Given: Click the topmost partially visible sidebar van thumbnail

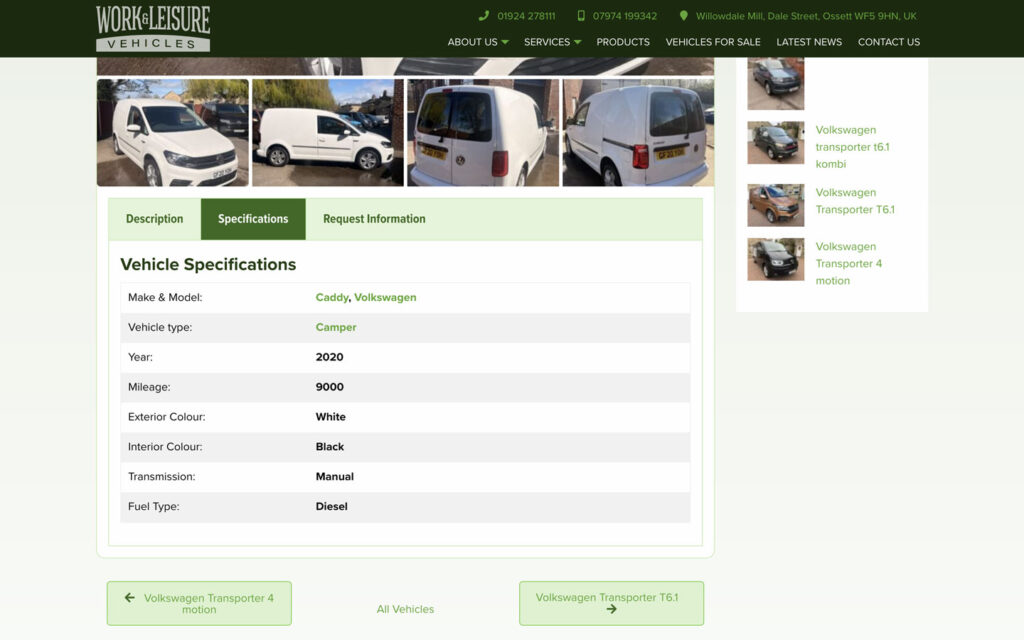Looking at the screenshot, I should coord(776,84).
